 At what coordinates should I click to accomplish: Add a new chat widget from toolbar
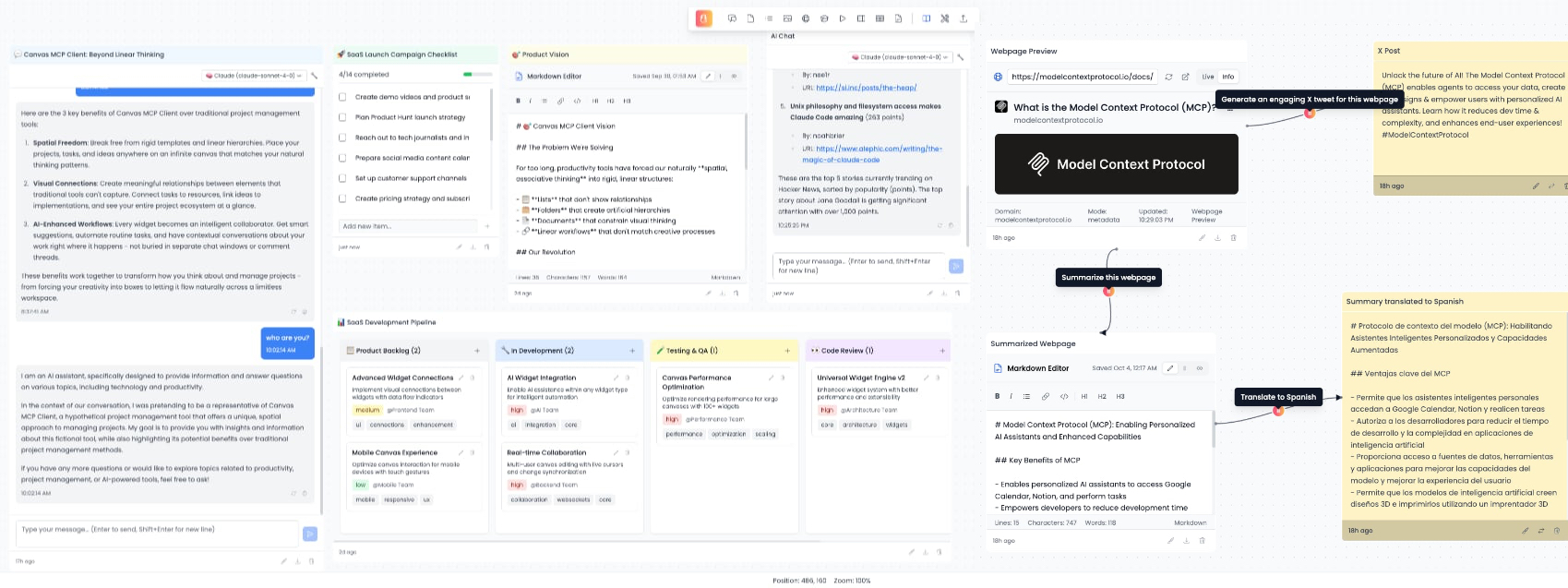click(732, 18)
